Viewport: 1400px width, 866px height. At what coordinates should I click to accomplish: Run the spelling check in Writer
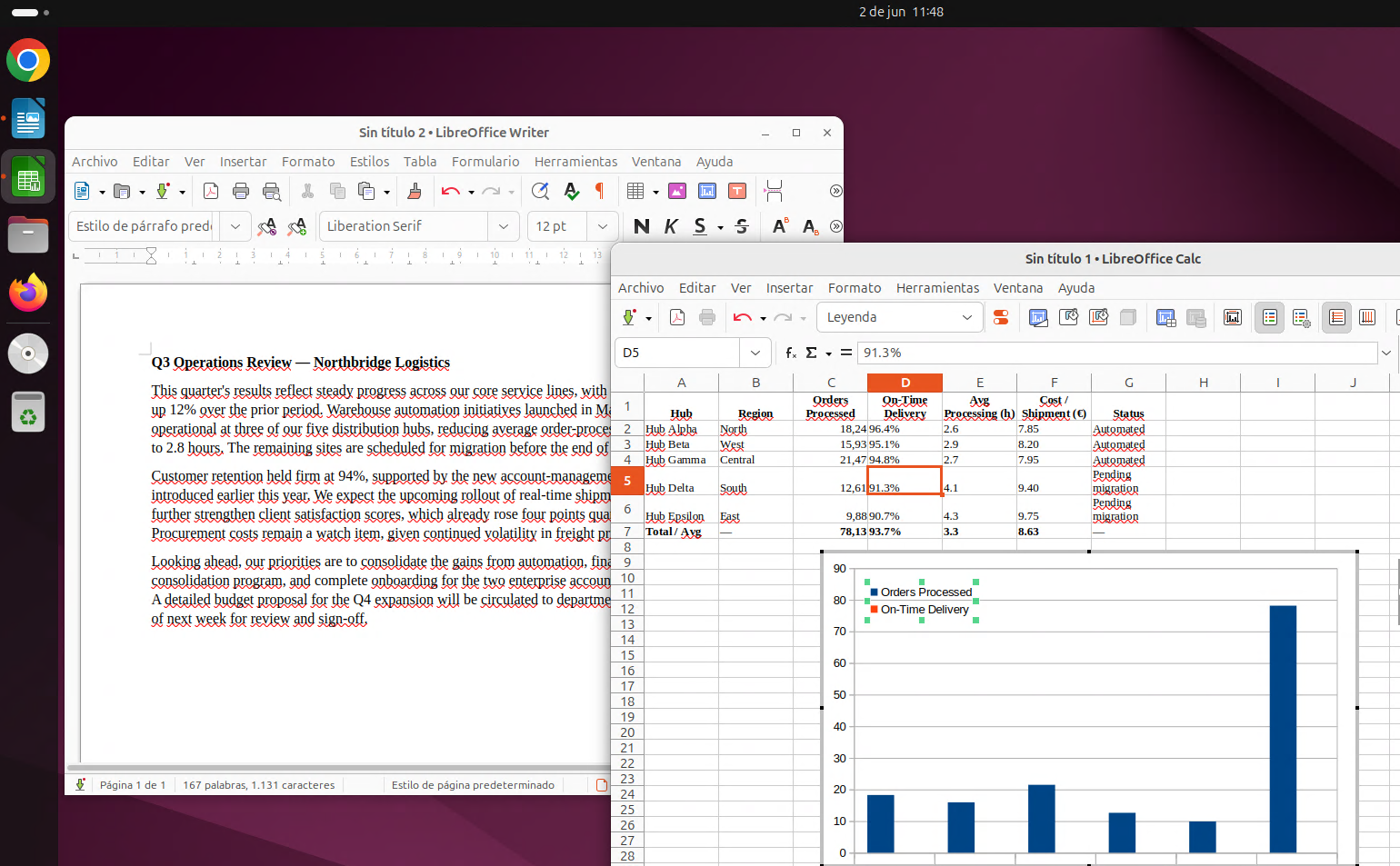pos(571,191)
